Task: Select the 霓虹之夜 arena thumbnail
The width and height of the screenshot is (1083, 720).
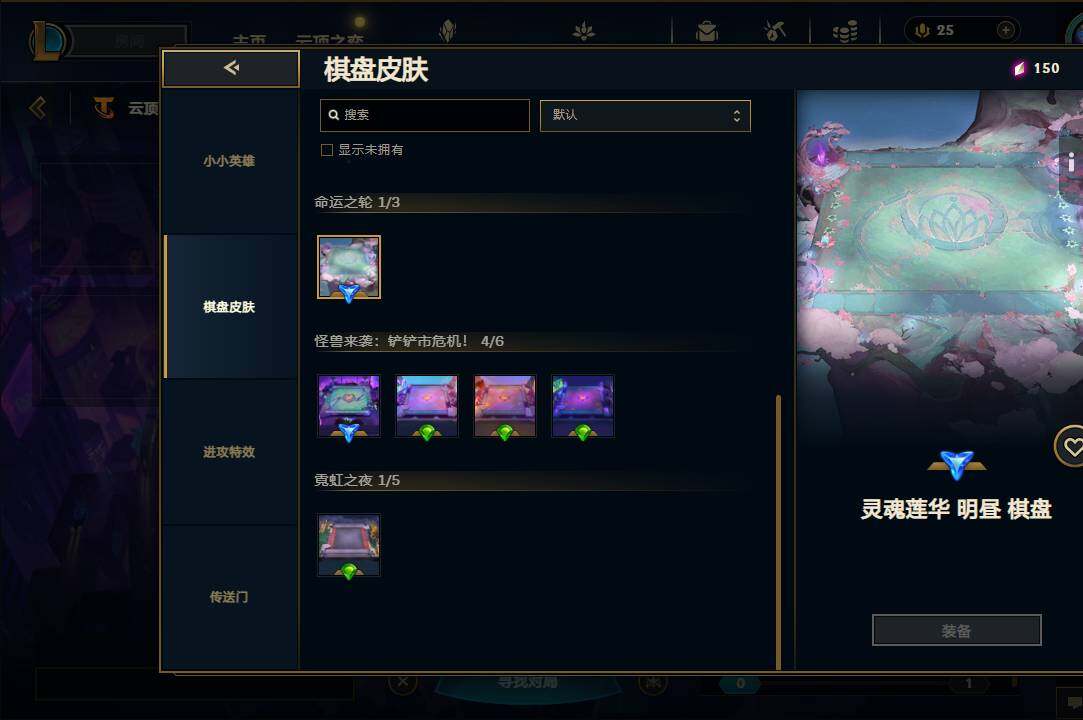Action: (x=349, y=545)
